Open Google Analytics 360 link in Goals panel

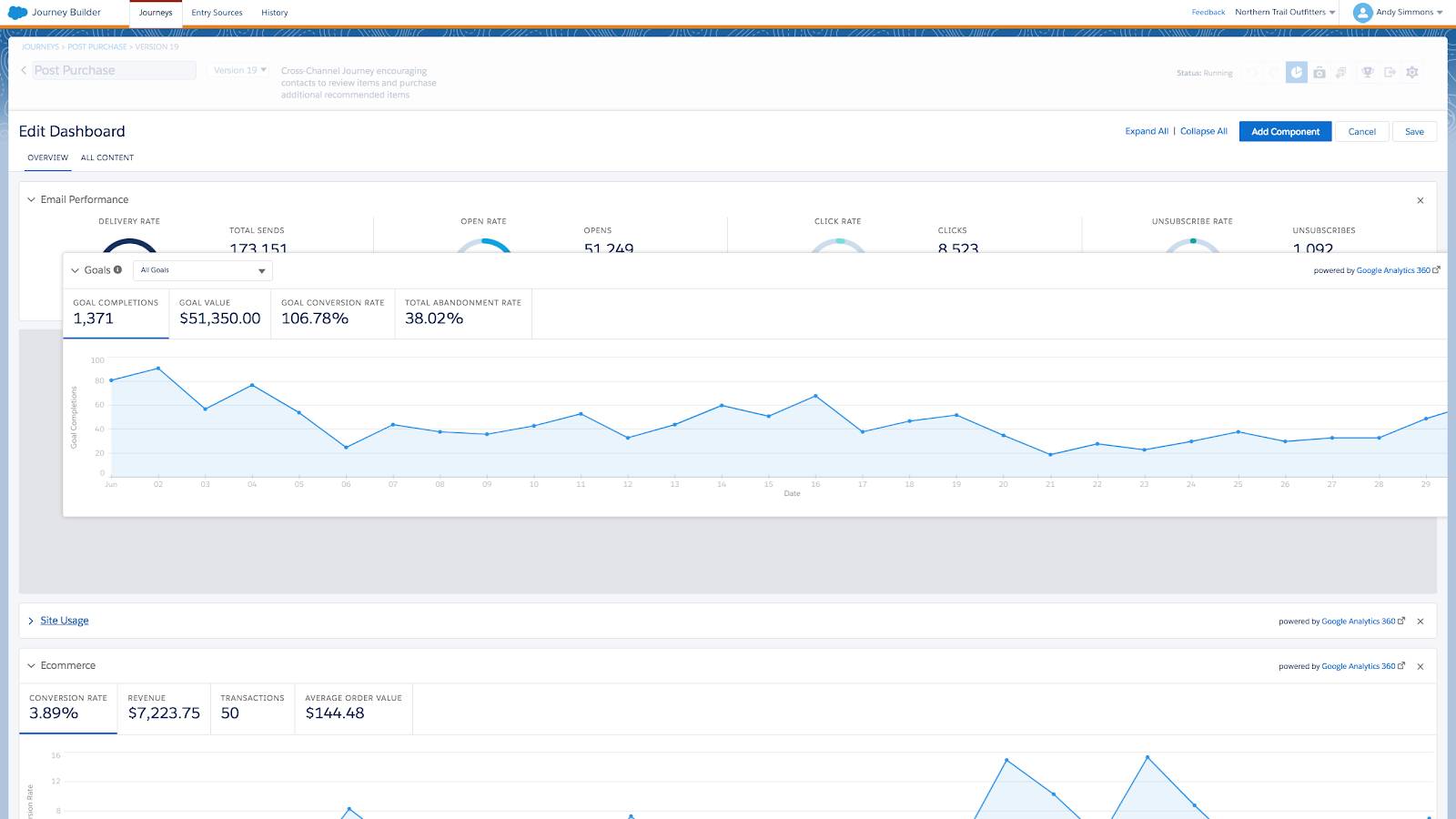pos(1392,270)
